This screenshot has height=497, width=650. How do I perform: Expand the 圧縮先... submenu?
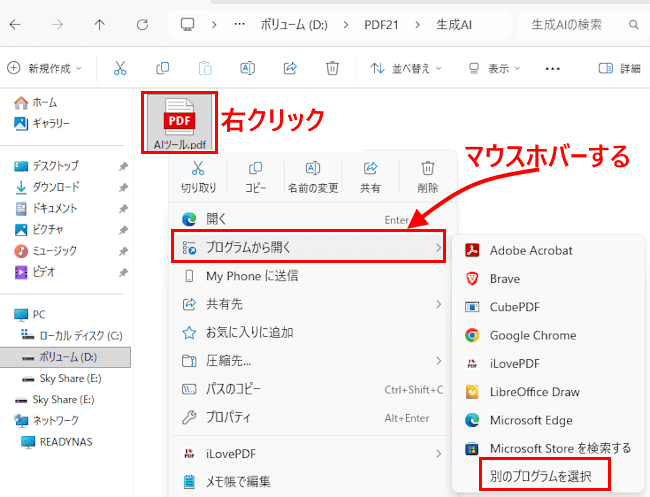click(309, 361)
